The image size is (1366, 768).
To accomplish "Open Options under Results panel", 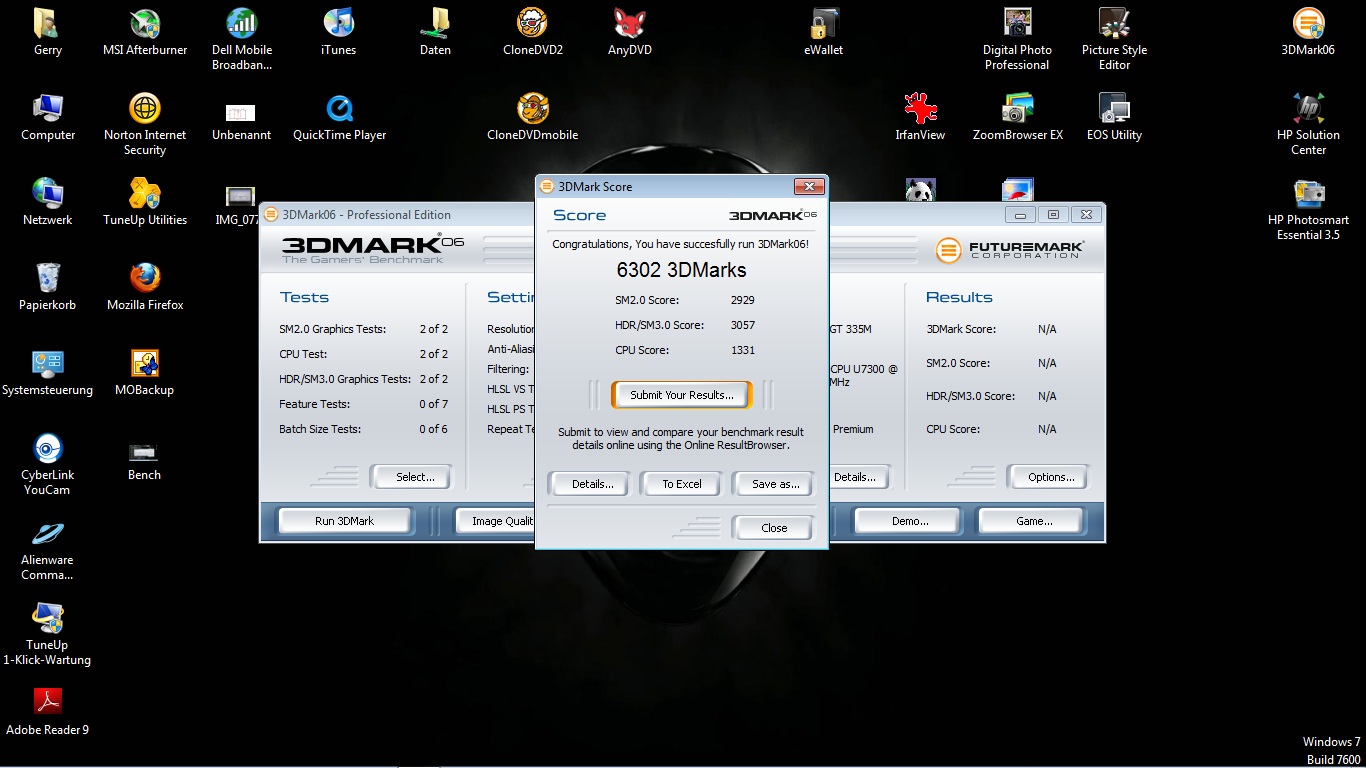I will click(x=1050, y=477).
